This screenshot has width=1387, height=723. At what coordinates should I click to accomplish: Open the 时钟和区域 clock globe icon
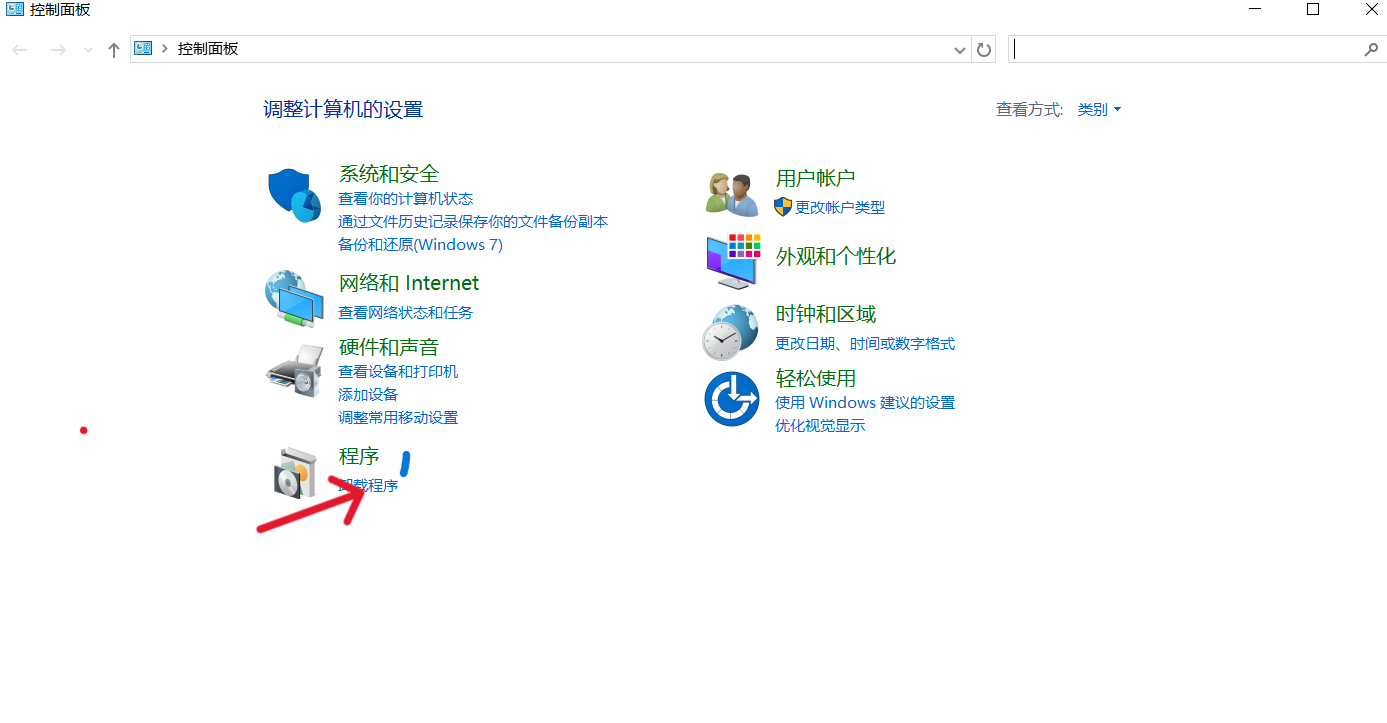[731, 332]
